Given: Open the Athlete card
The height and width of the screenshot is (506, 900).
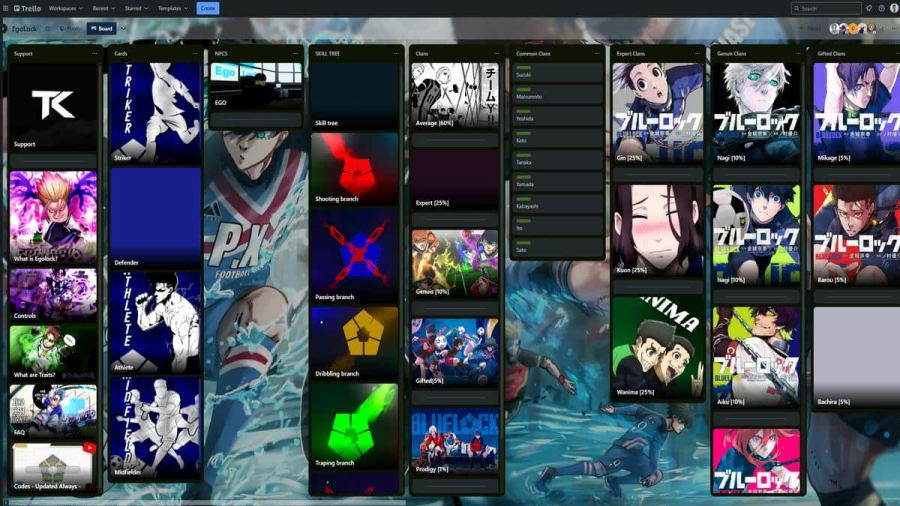Looking at the screenshot, I should tap(156, 323).
